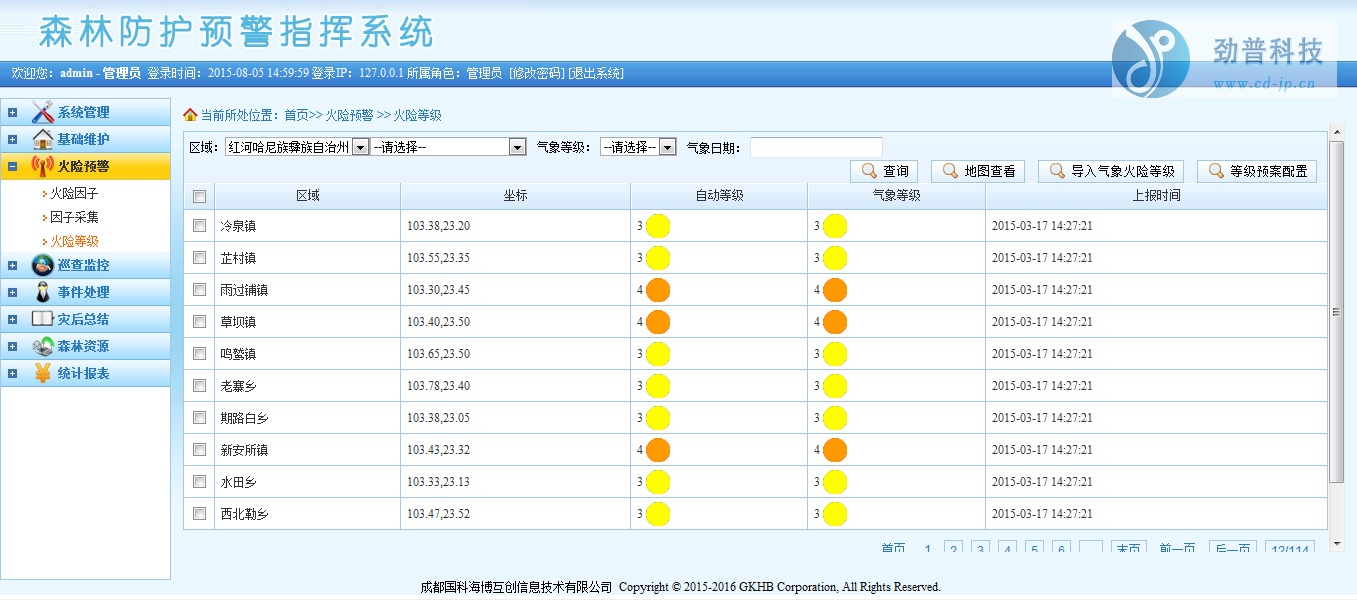The image size is (1357, 601).
Task: Expand 系统管理 with its plus box
Action: point(12,112)
